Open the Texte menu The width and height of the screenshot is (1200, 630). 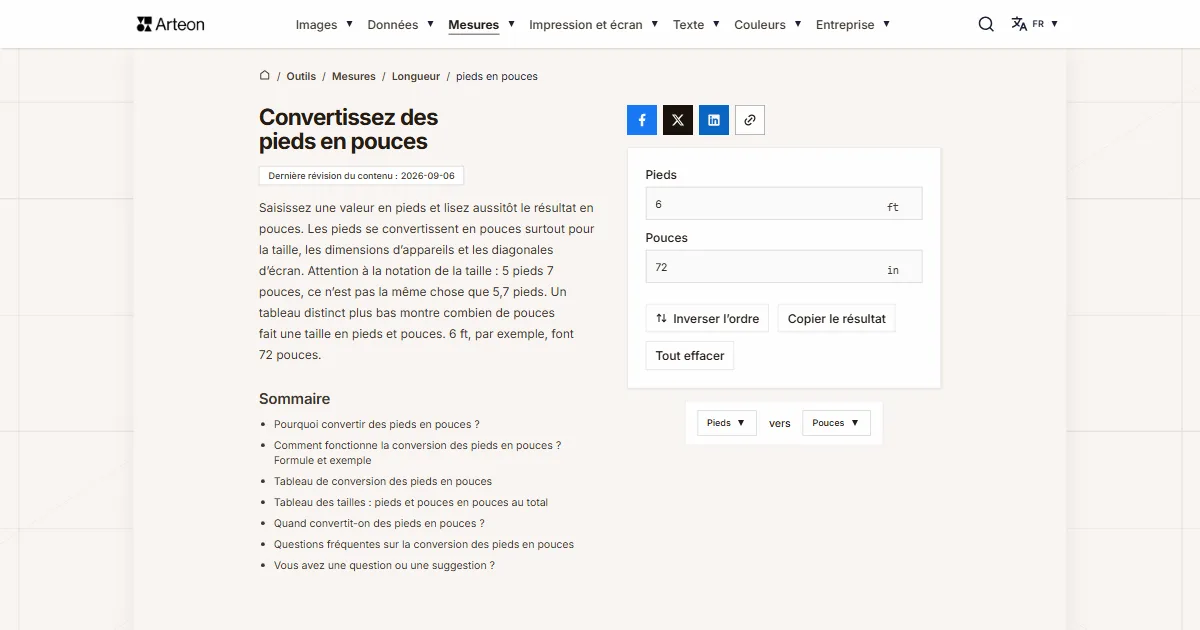696,24
